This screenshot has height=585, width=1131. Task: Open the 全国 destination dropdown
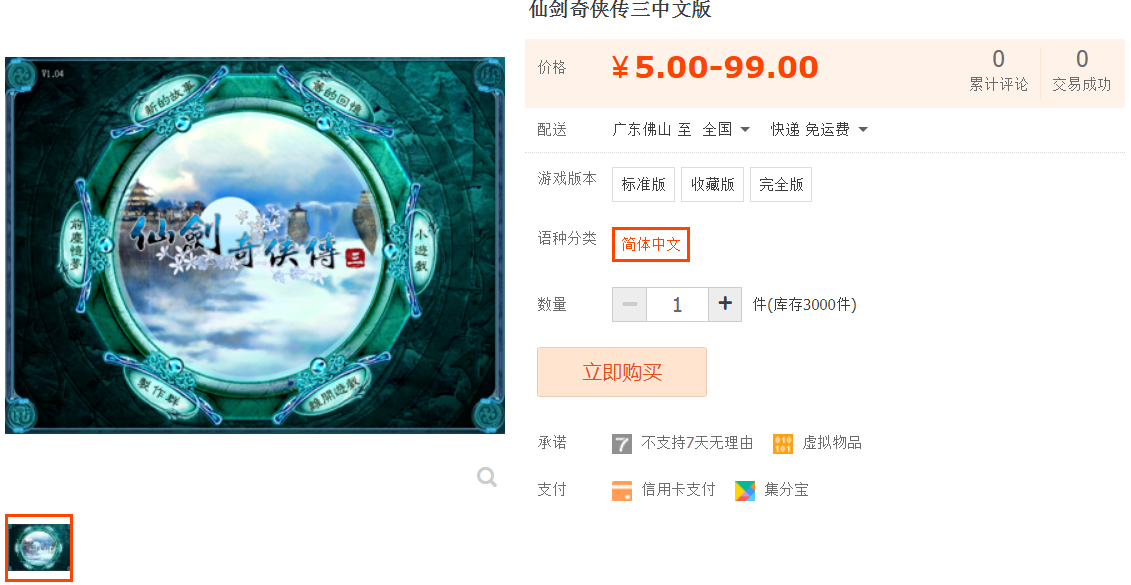coord(726,130)
